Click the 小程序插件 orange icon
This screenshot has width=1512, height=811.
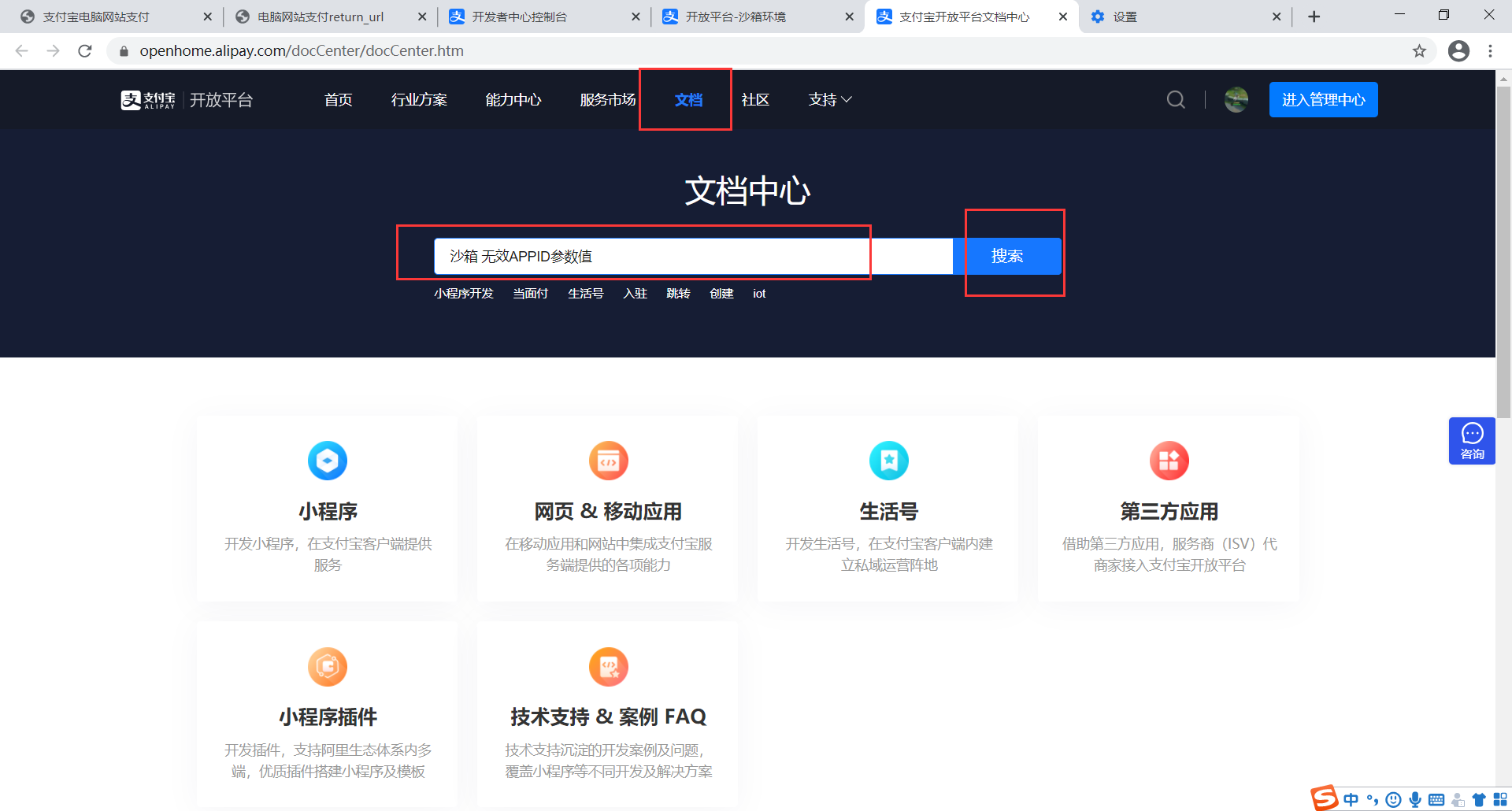pos(328,667)
